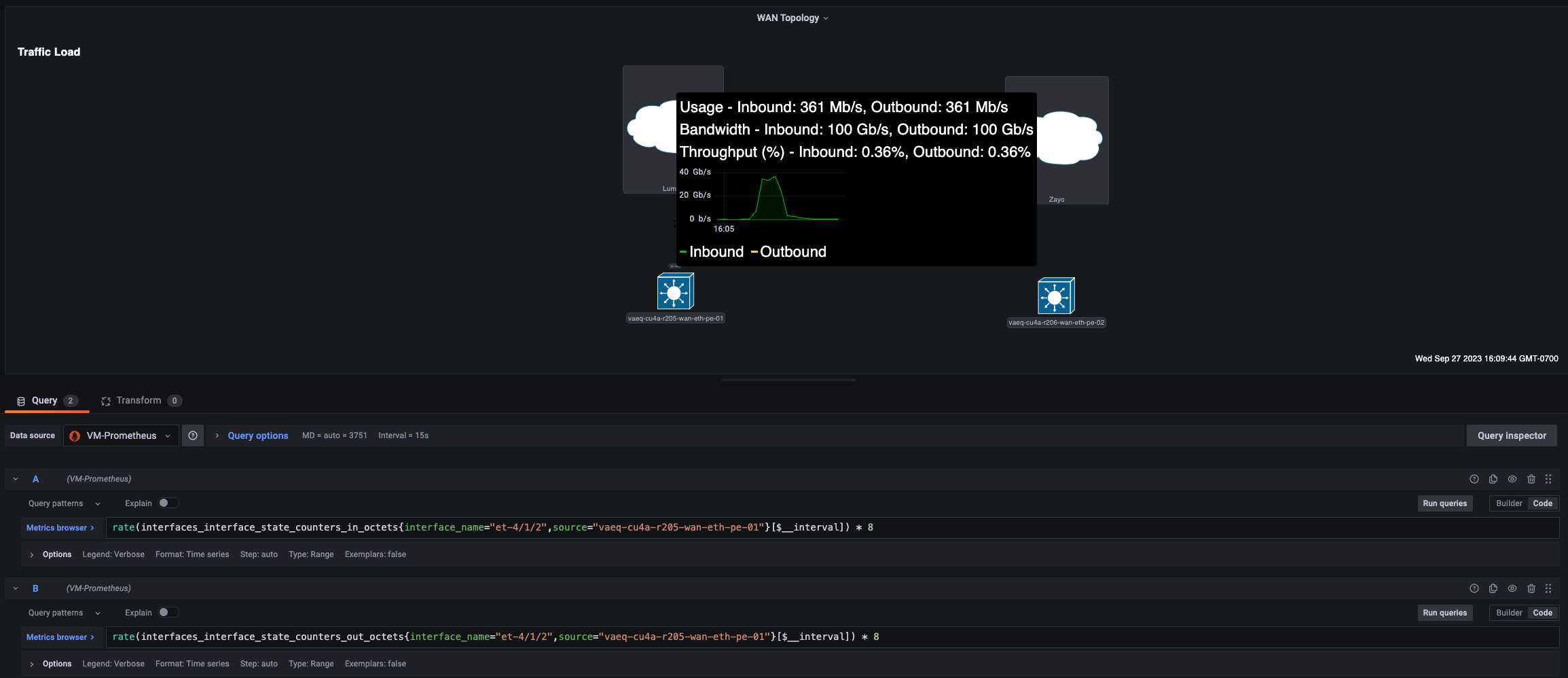Delete query A with the trash icon
The image size is (1568, 678).
click(1531, 479)
